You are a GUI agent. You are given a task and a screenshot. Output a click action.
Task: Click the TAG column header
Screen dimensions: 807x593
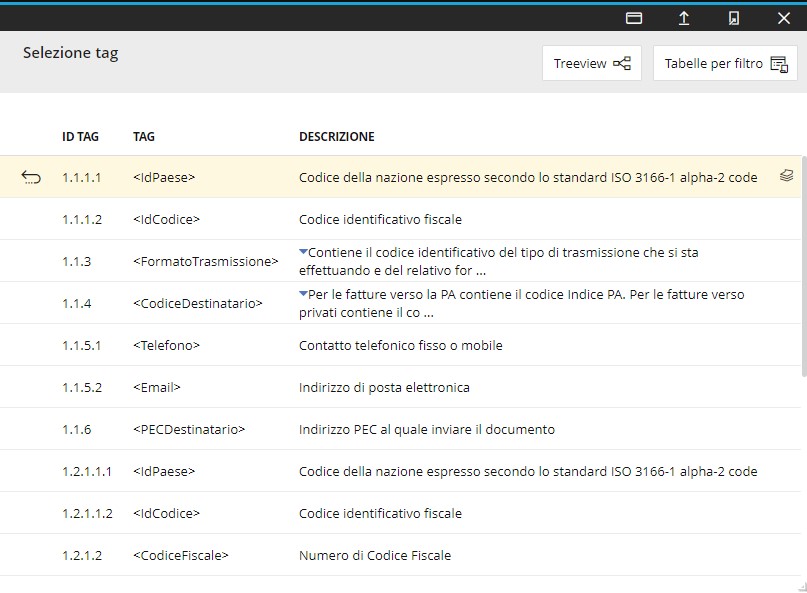144,137
